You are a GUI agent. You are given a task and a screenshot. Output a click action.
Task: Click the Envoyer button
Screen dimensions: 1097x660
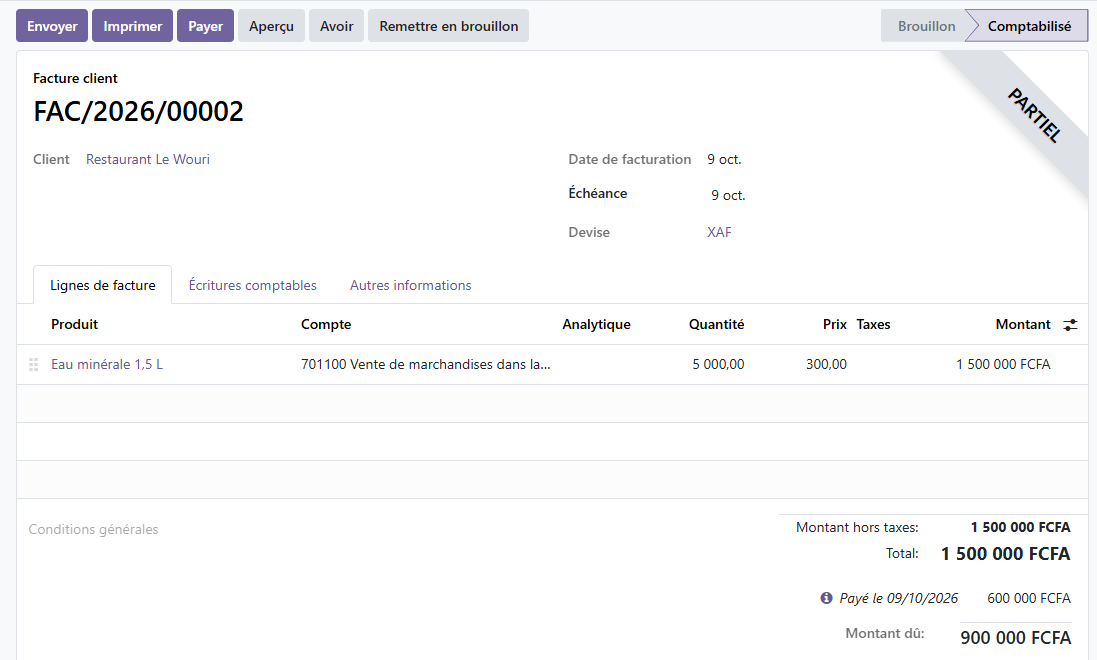(x=52, y=26)
